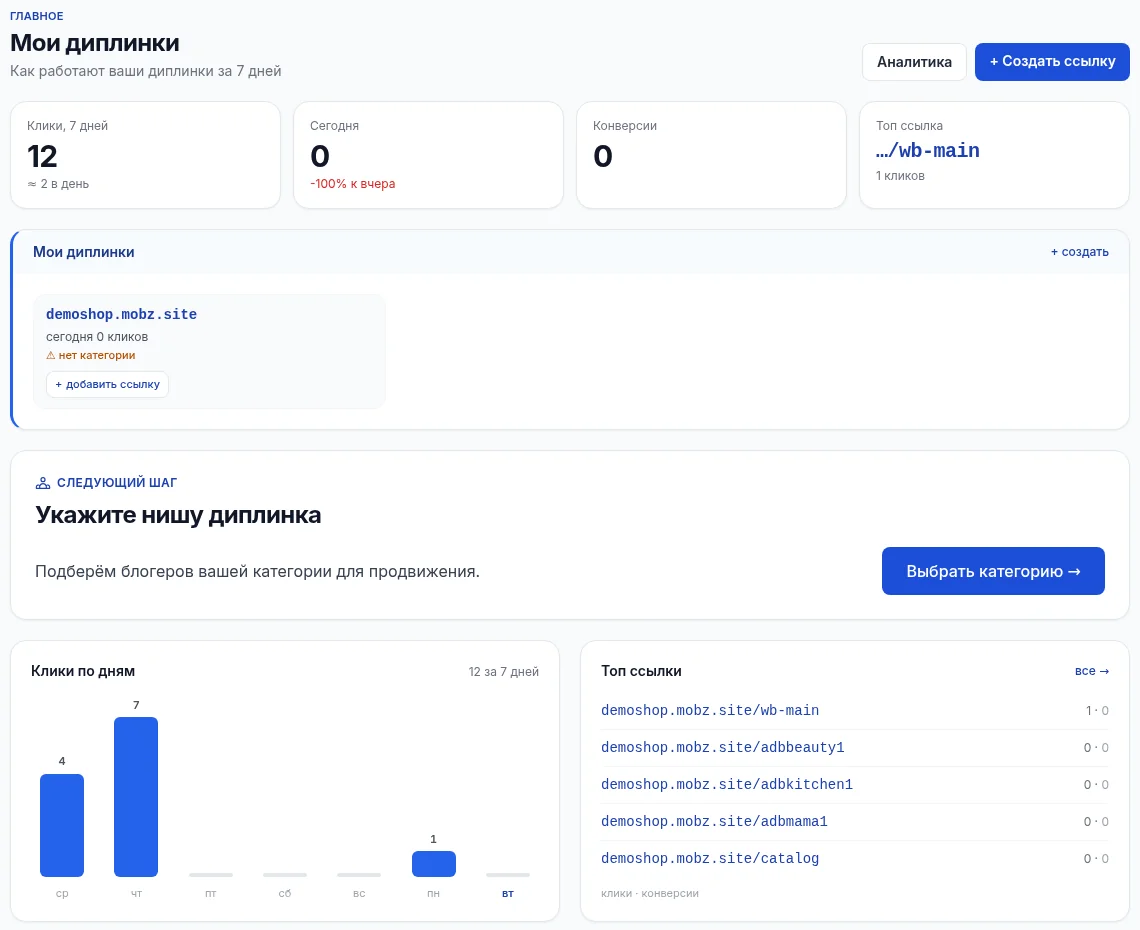Click the Thursday (чт) bar with 7 clicks
1140x930 pixels.
tap(136, 797)
